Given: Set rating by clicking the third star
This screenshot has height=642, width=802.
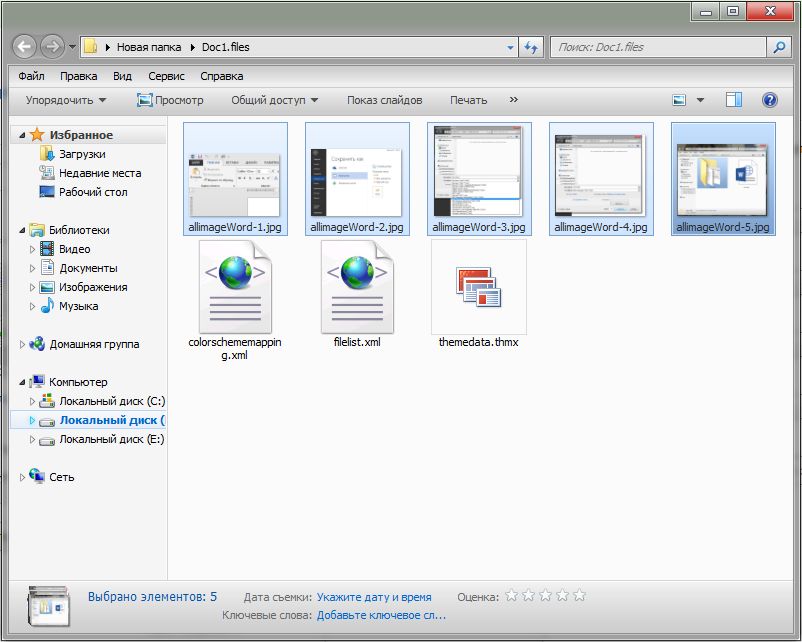Looking at the screenshot, I should pyautogui.click(x=545, y=596).
